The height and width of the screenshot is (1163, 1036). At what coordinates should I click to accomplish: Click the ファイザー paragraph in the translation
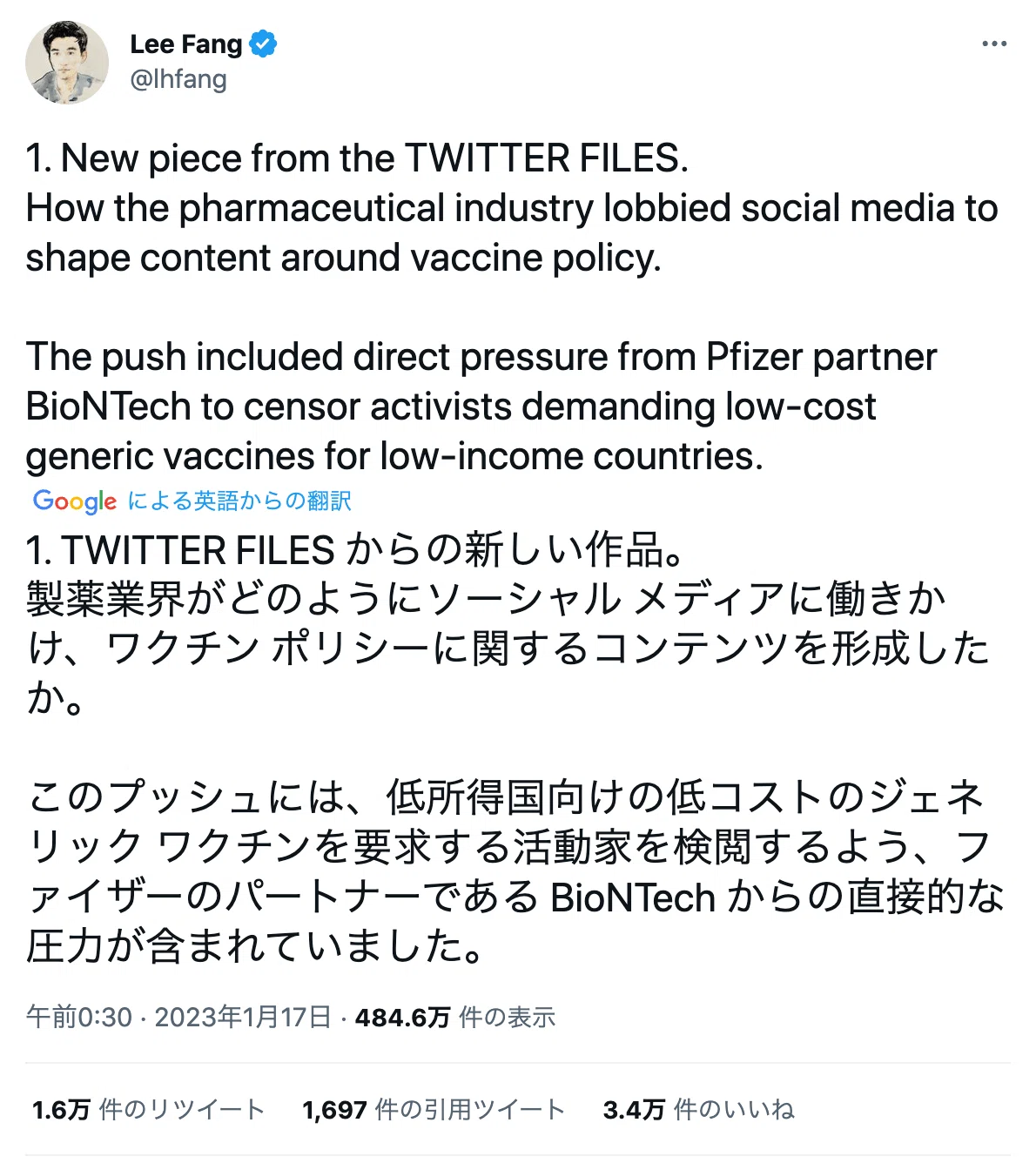[515, 871]
